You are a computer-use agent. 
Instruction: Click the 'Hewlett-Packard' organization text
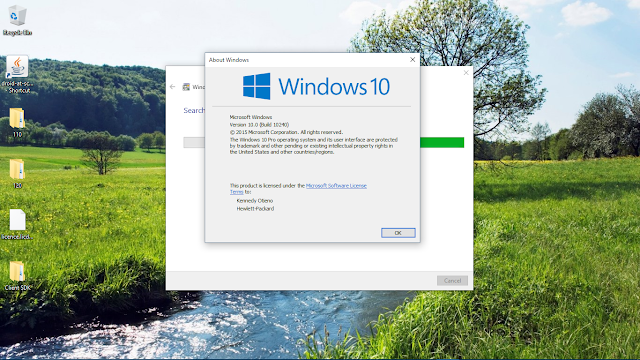pos(255,209)
